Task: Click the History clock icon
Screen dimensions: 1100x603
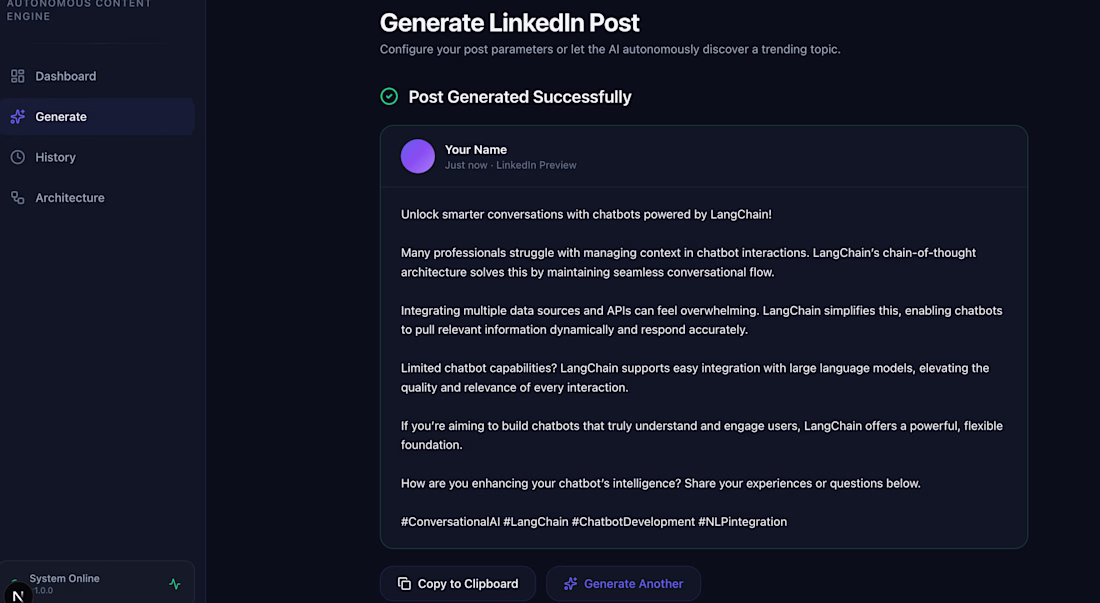Action: click(x=18, y=157)
